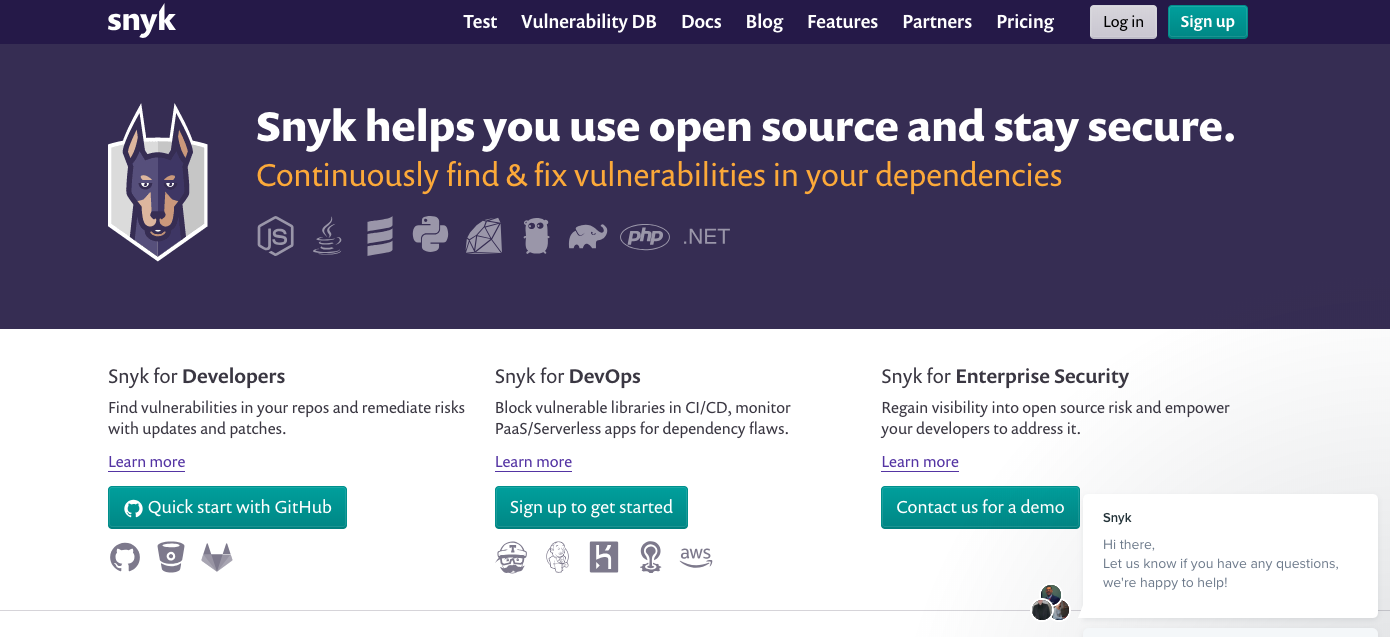This screenshot has width=1390, height=637.
Task: Select the Ruby gem icon
Action: click(484, 236)
